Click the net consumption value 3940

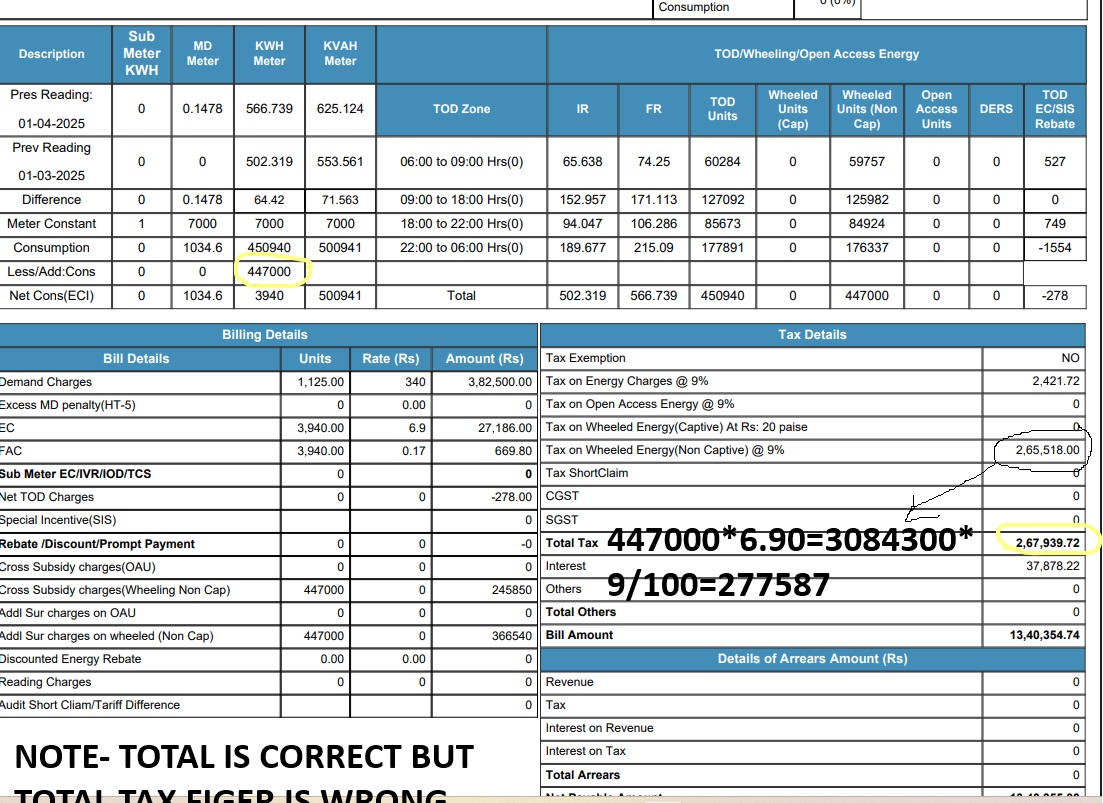point(269,295)
